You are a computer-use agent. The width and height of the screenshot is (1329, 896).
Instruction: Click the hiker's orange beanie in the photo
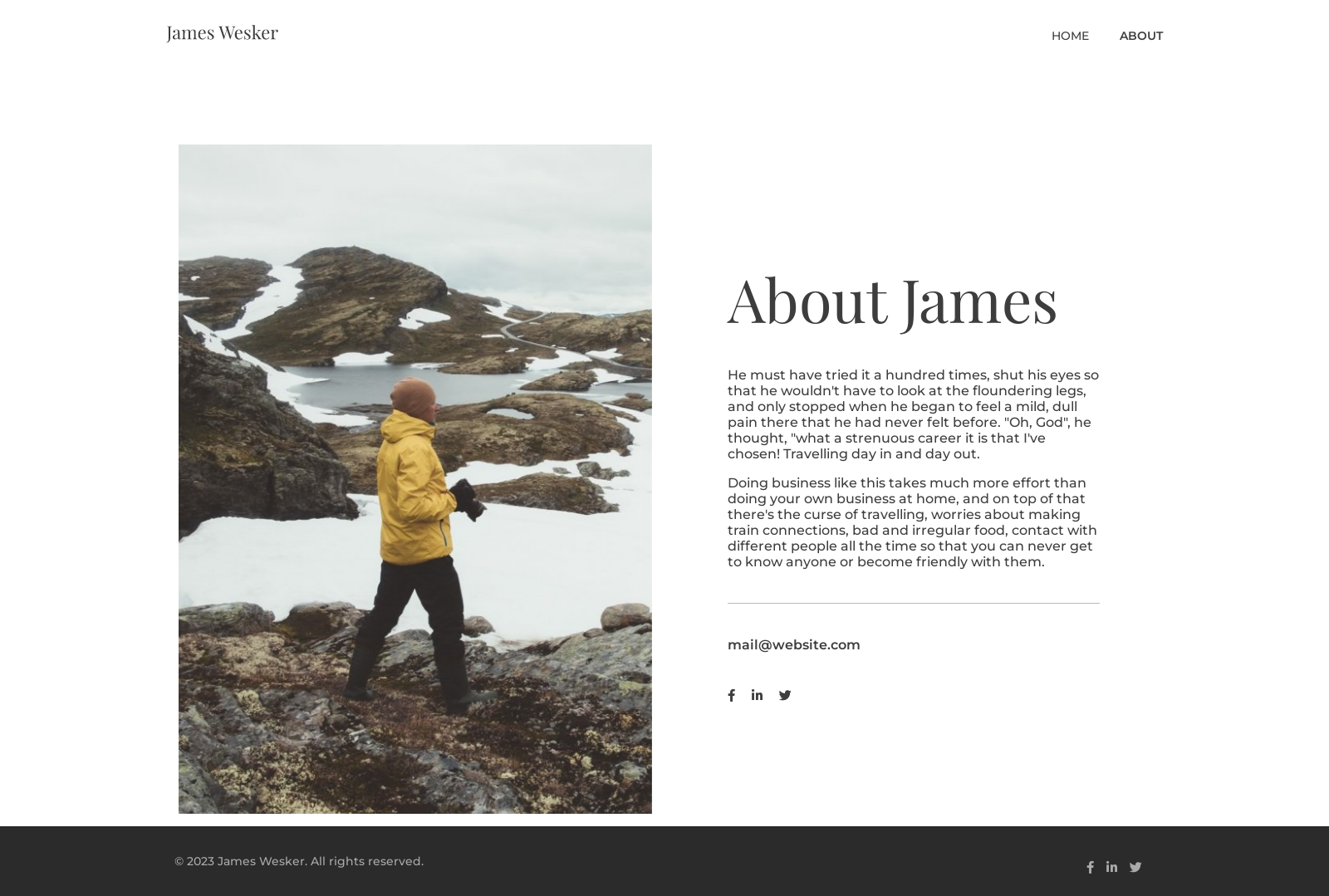(413, 396)
